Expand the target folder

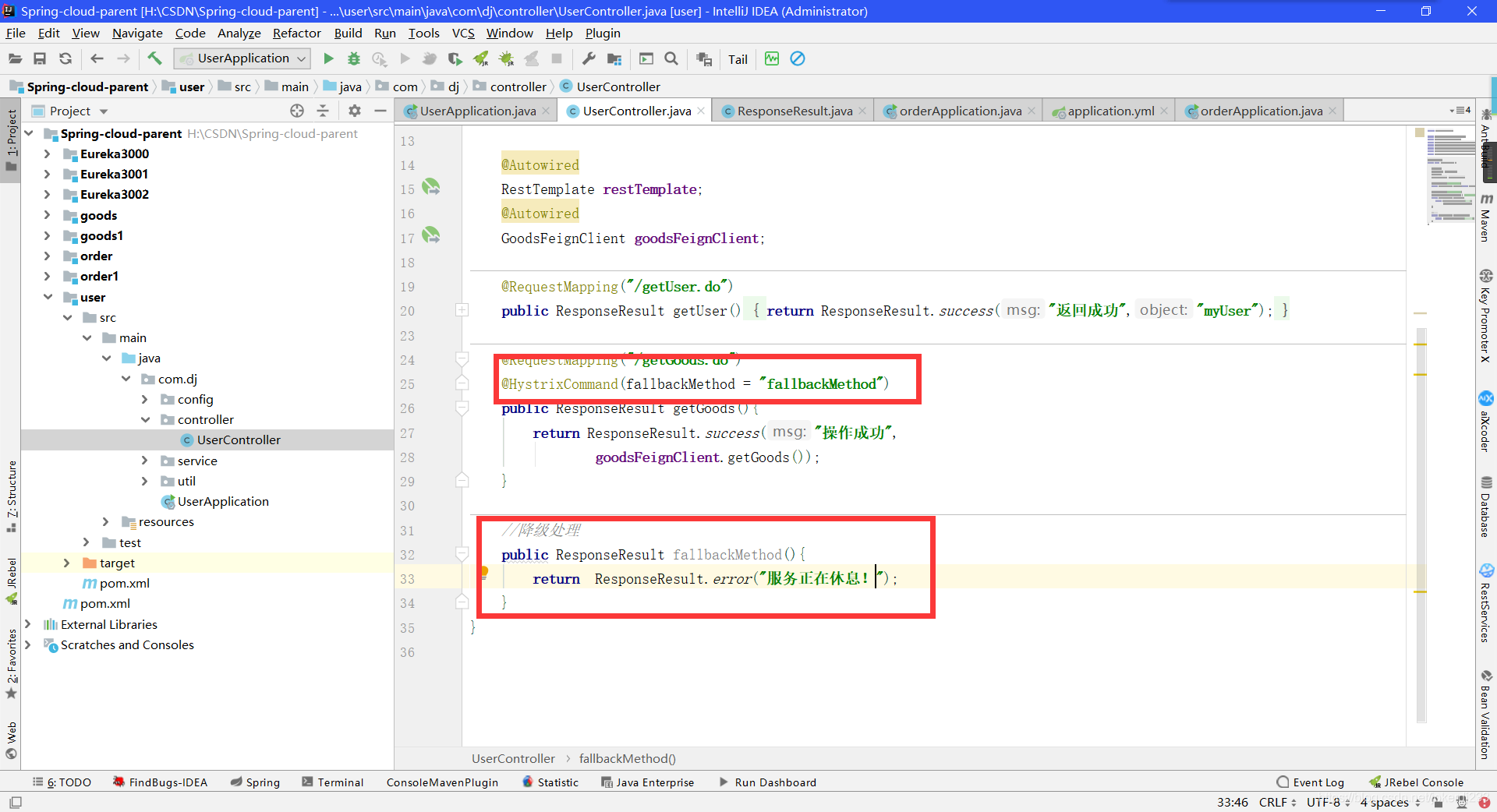click(x=66, y=563)
